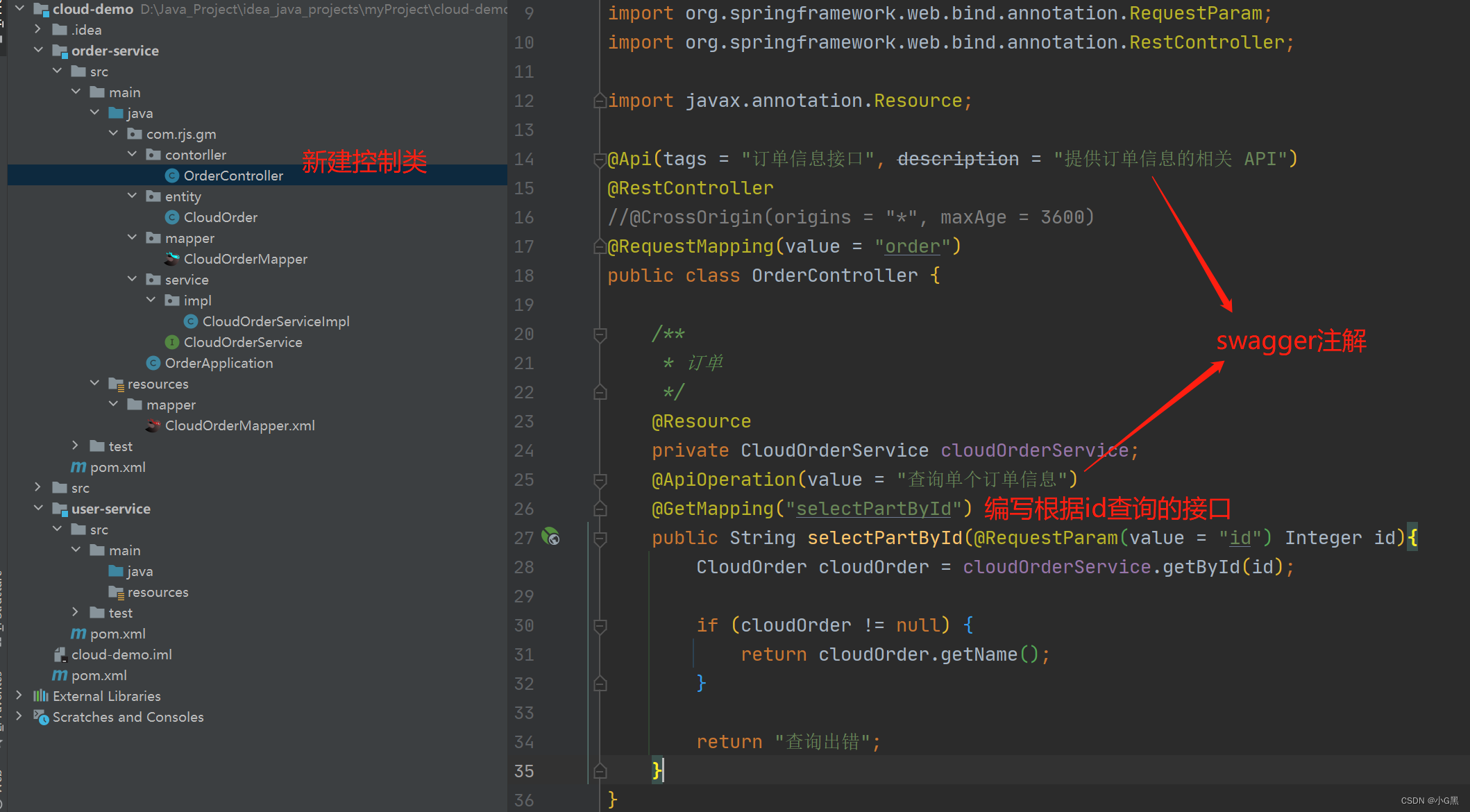
Task: Collapse the user-service module folder
Action: (x=39, y=509)
